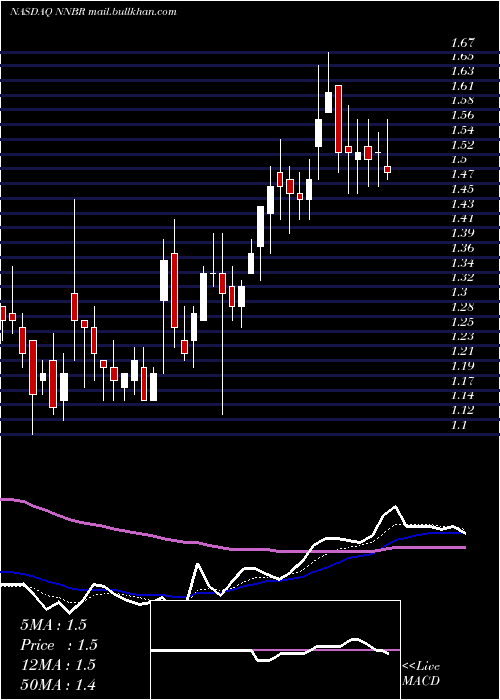Screen dimensions: 500x700
Task: Click the 5MA : 1.5 readout
Action: pos(53,625)
